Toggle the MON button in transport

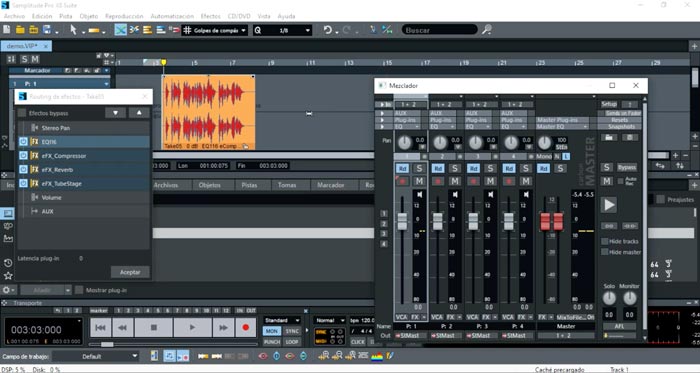(x=271, y=332)
